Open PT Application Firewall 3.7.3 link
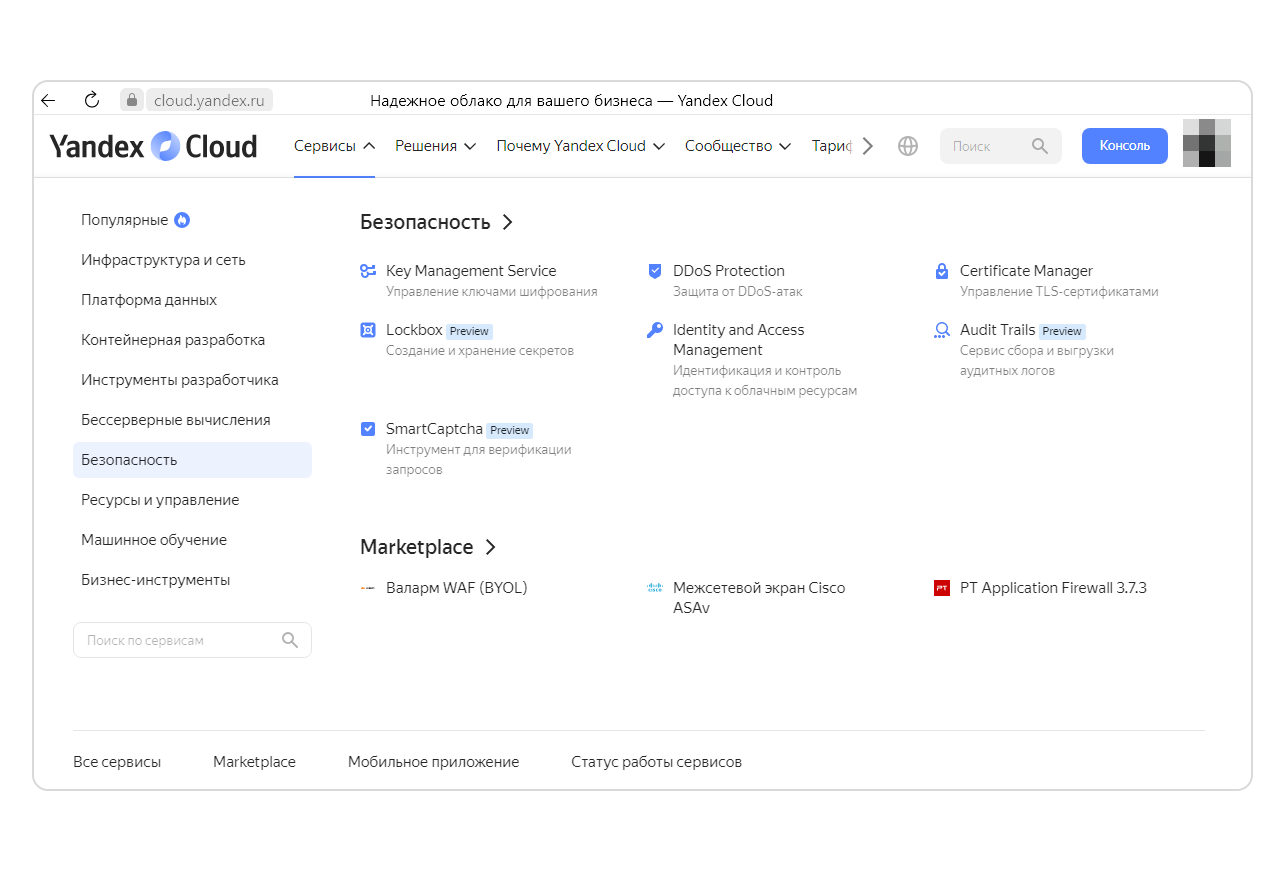The image size is (1285, 871). tap(1053, 588)
